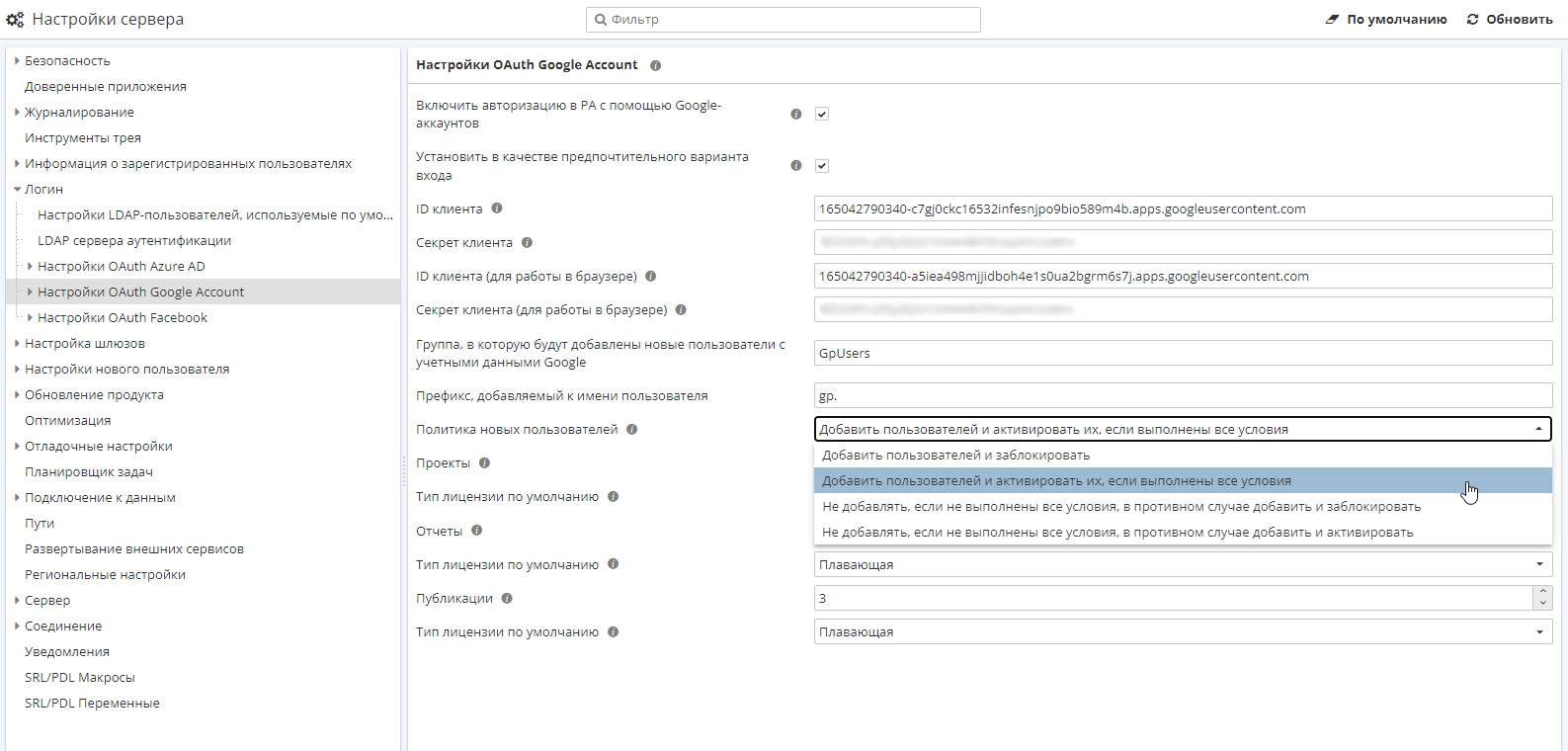This screenshot has width=1568, height=751.
Task: Expand Настройки OAuth Azure AD node
Action: (x=30, y=267)
